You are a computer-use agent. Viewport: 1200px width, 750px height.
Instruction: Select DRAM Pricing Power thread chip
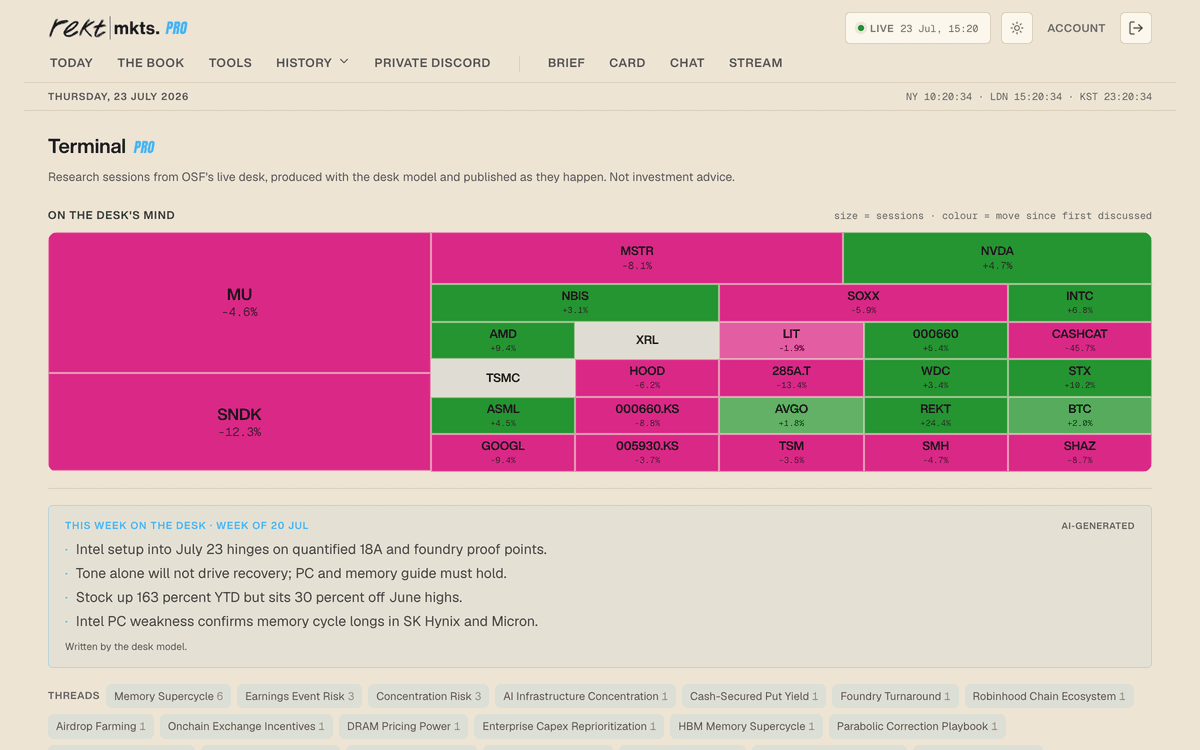click(404, 726)
